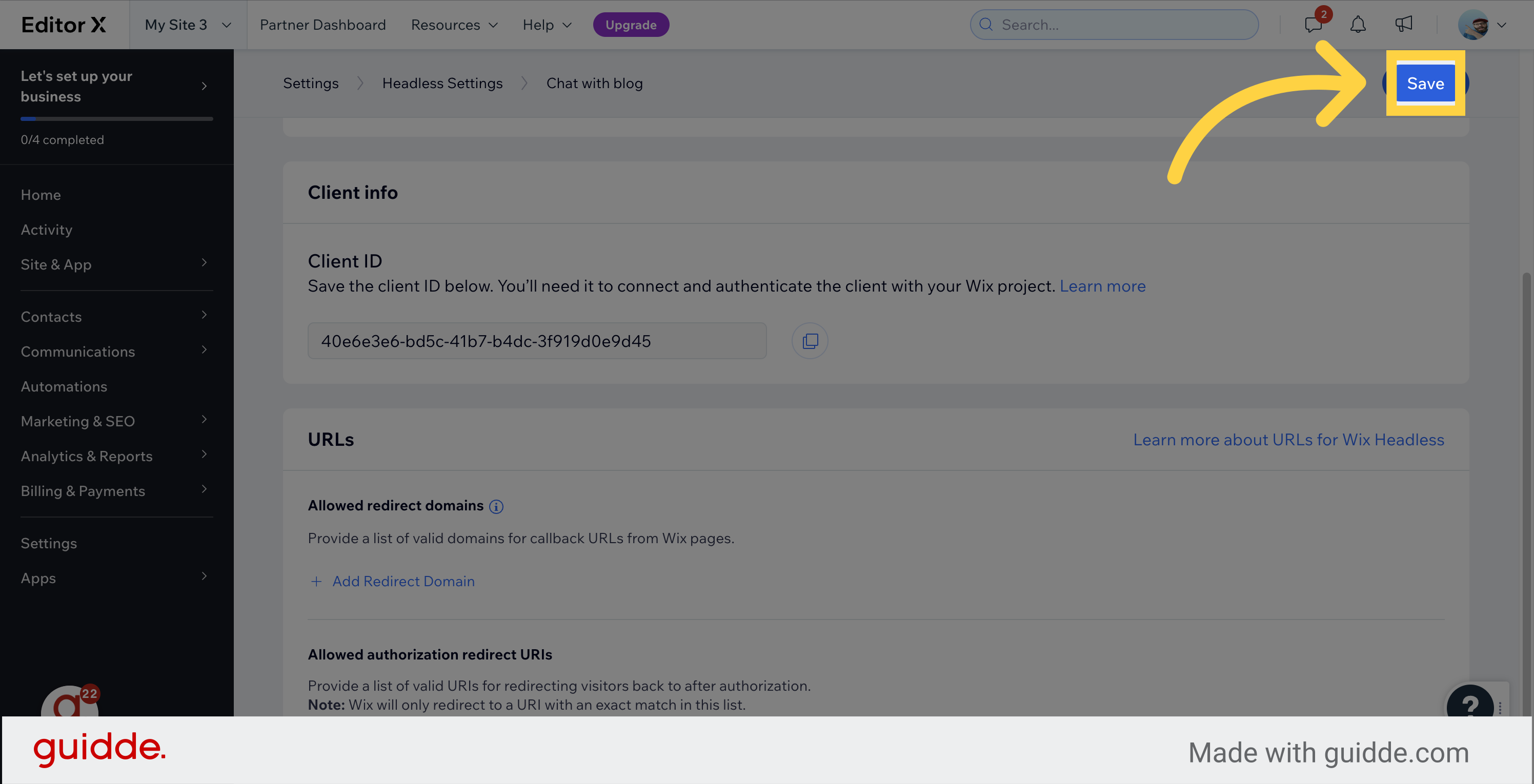
Task: Click the user profile avatar
Action: click(x=1474, y=25)
